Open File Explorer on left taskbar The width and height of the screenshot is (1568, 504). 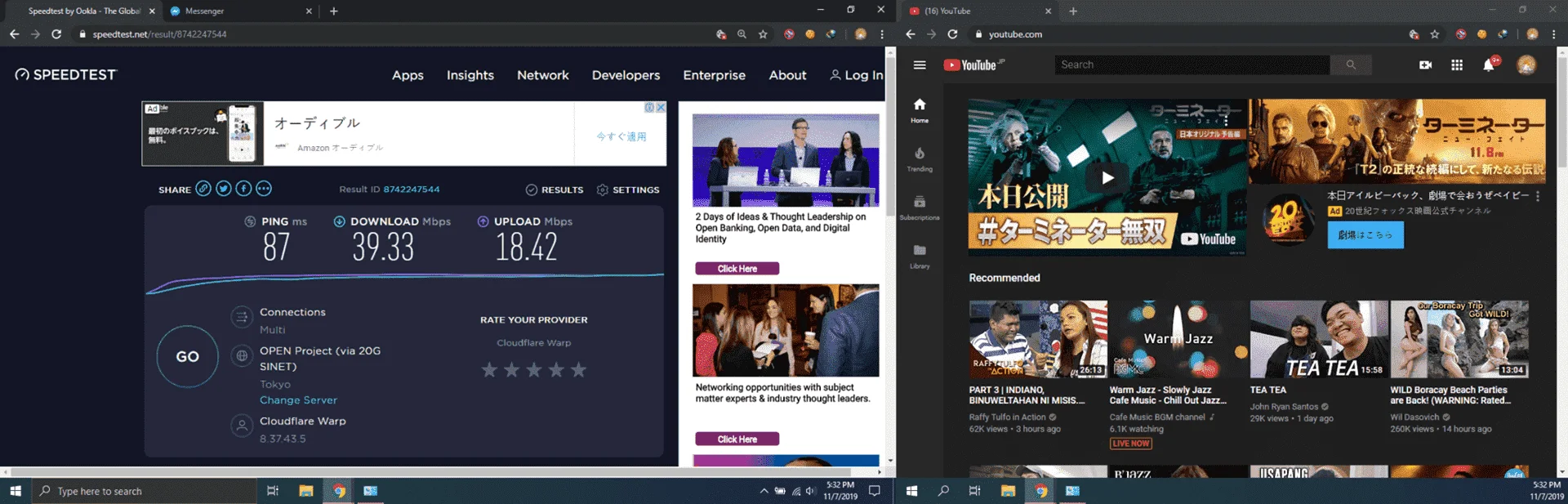pyautogui.click(x=306, y=491)
